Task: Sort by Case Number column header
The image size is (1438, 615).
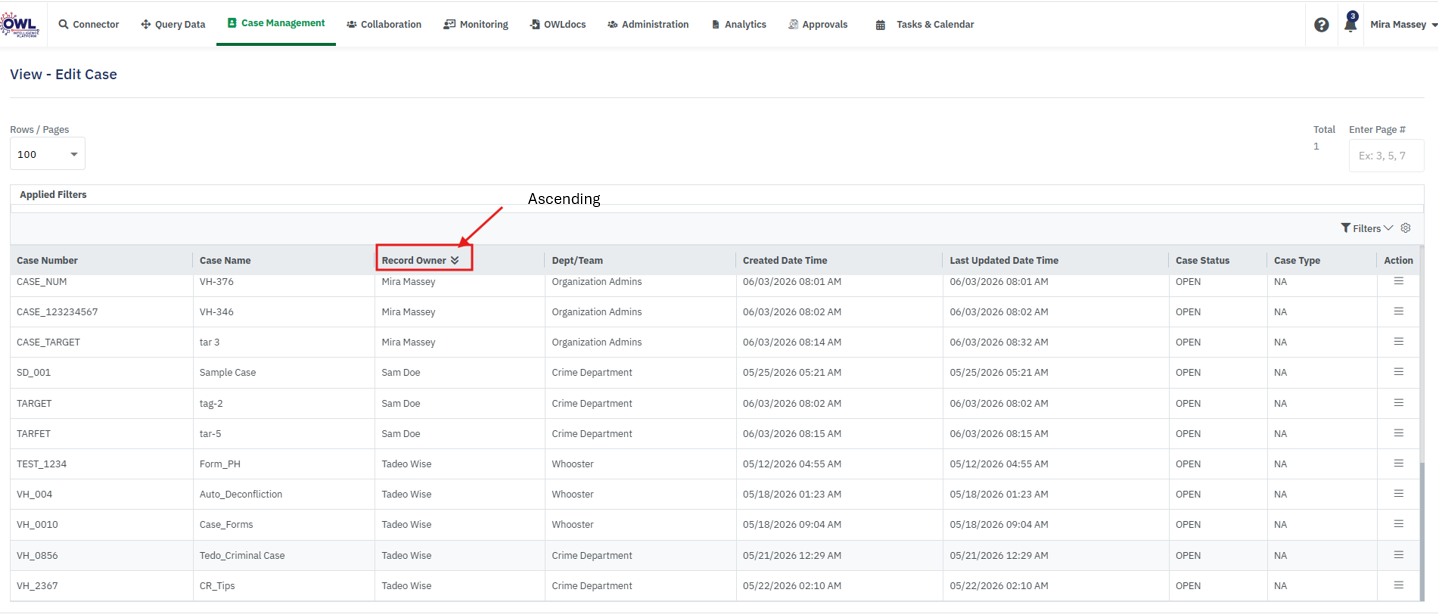Action: (x=47, y=260)
